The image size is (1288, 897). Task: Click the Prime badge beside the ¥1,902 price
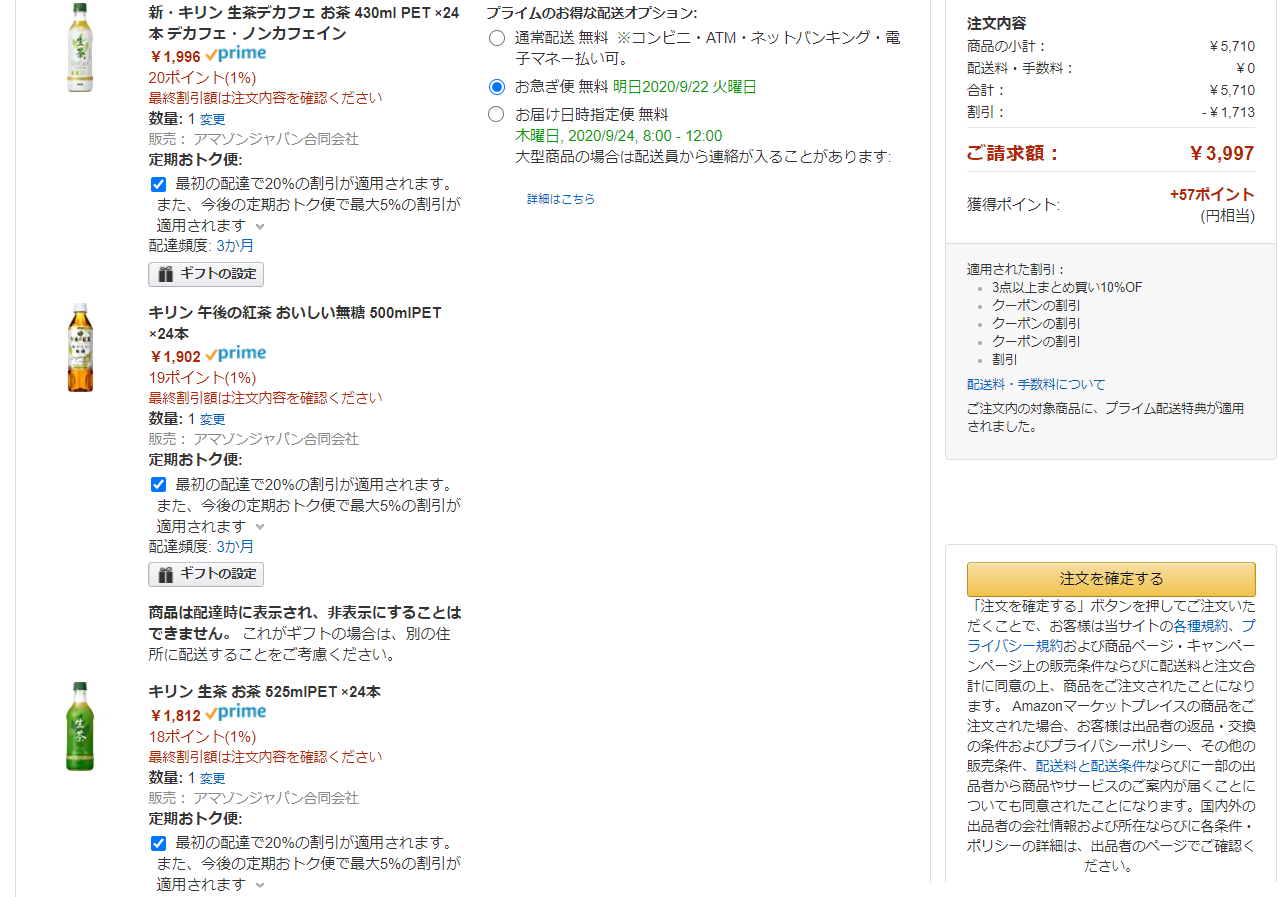point(236,355)
